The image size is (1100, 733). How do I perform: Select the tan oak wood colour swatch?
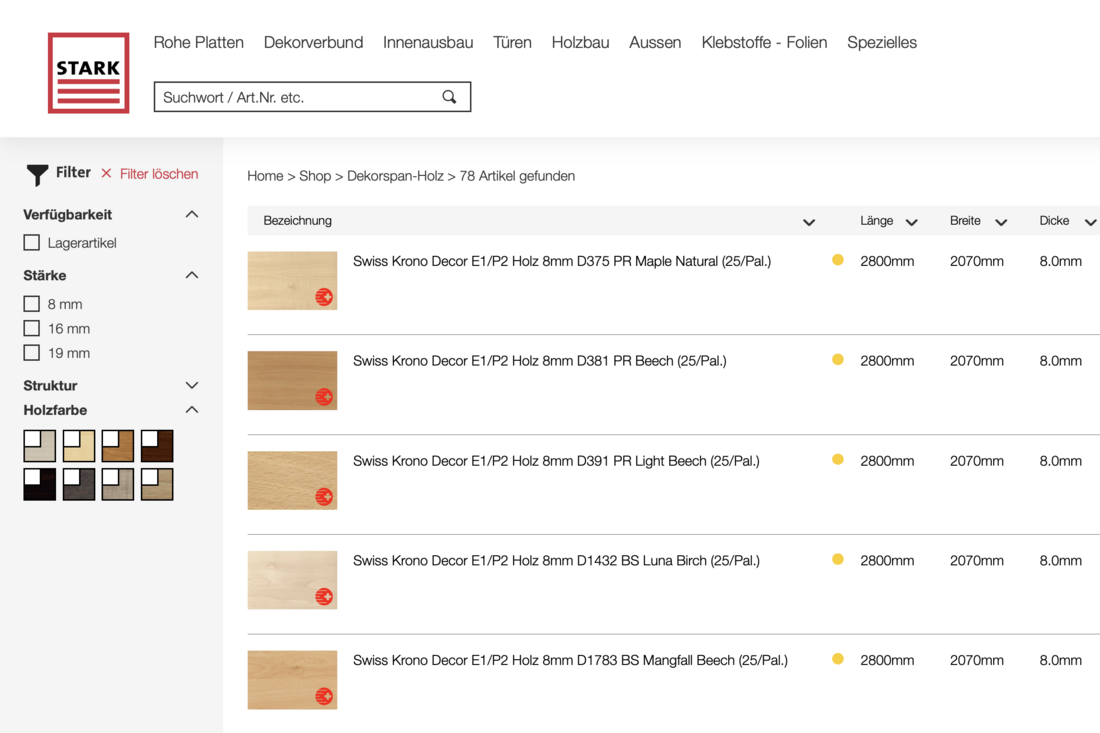[157, 484]
